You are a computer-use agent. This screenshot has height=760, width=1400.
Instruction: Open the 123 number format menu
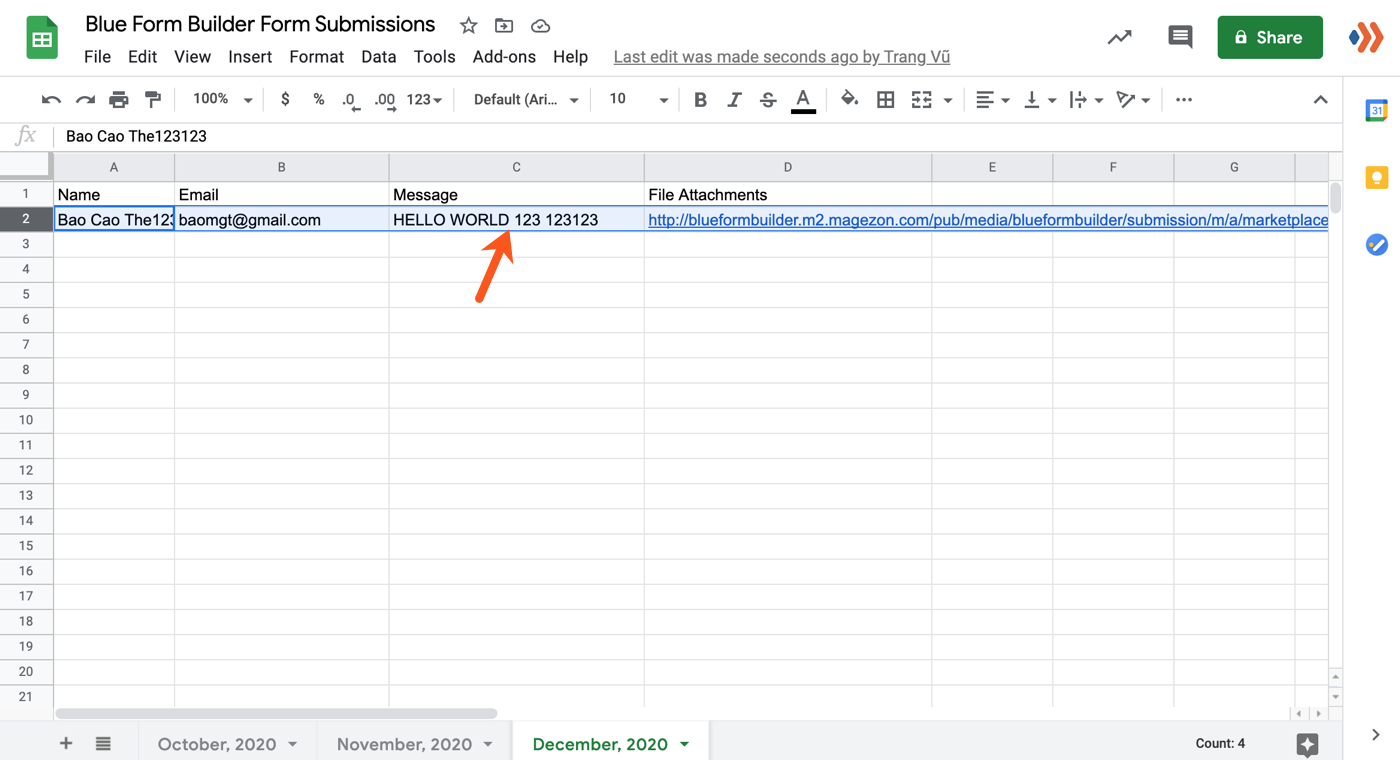click(424, 99)
